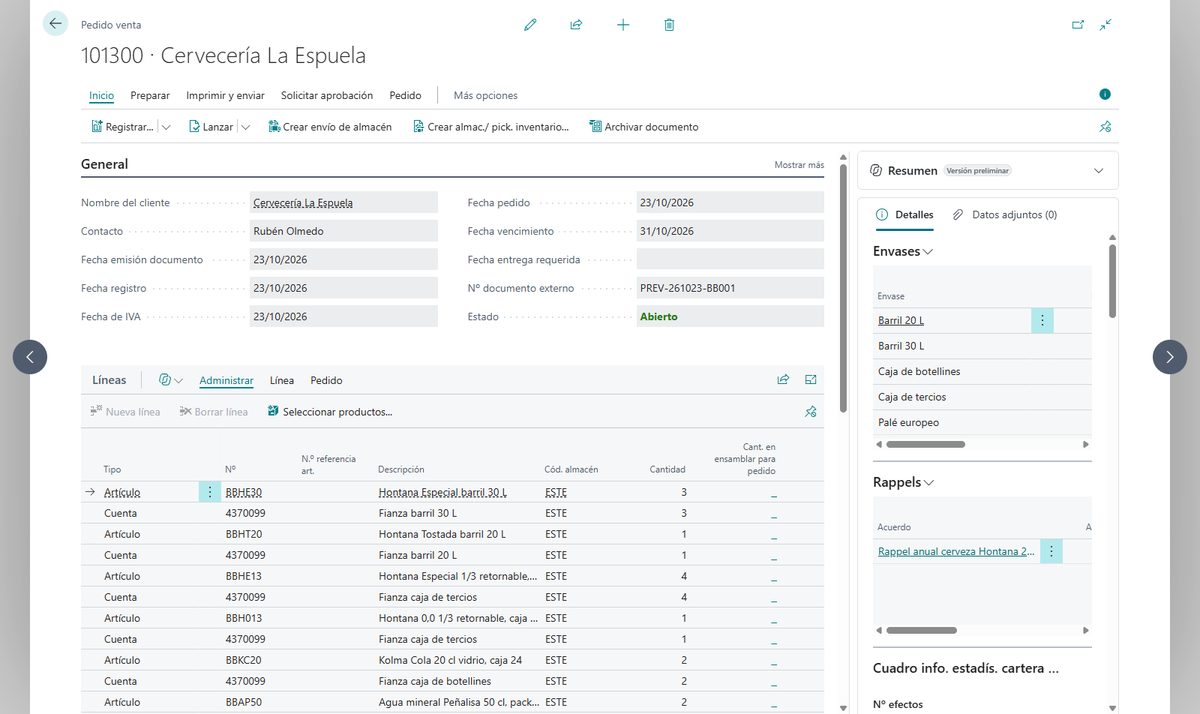Click Caja de botellines in Envases
This screenshot has height=714, width=1200.
(x=919, y=371)
